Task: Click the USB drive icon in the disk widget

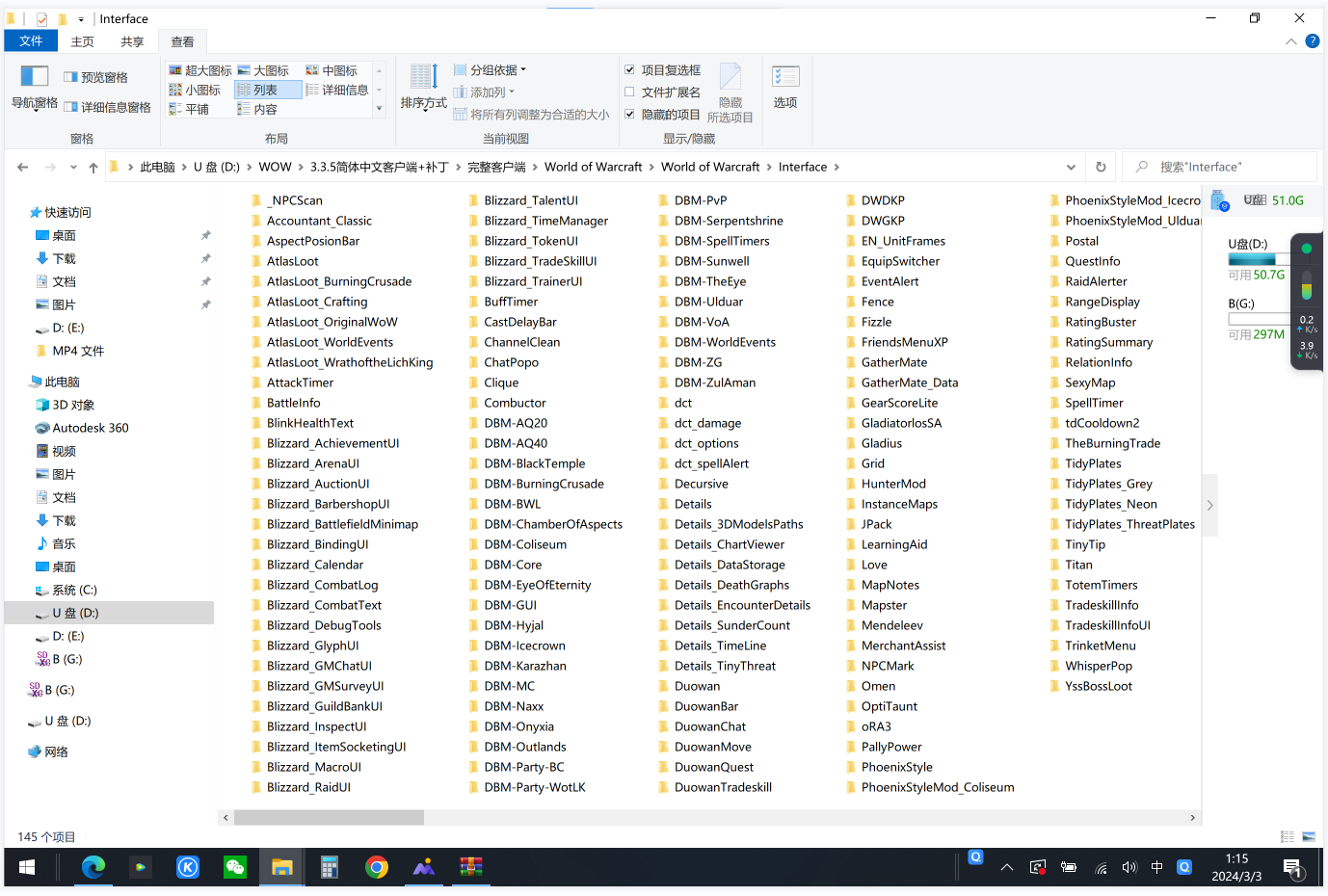Action: click(x=1219, y=200)
